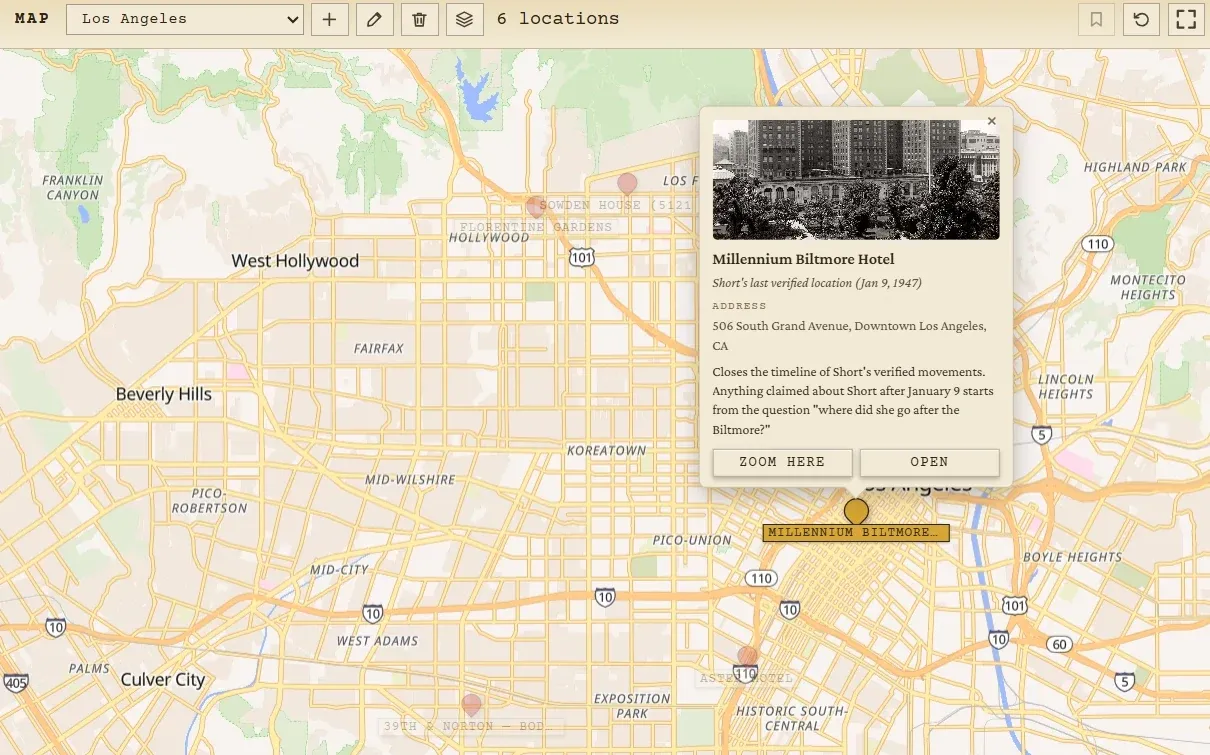Click the Lincoln Heights map label
Image resolution: width=1210 pixels, height=755 pixels.
point(1066,387)
